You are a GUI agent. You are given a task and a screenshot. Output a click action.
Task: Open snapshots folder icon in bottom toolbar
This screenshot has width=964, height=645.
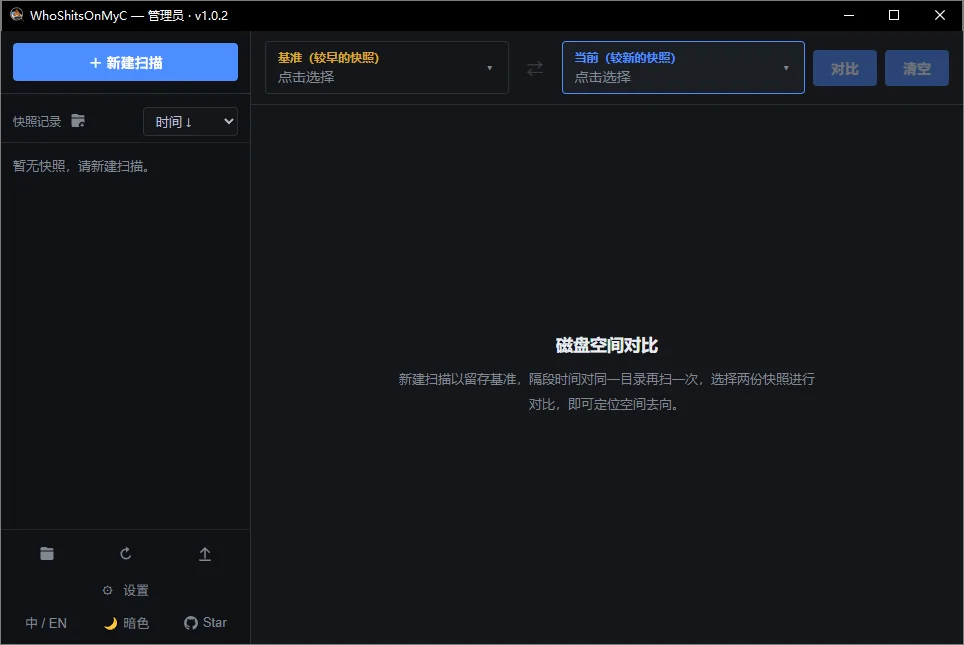point(47,553)
